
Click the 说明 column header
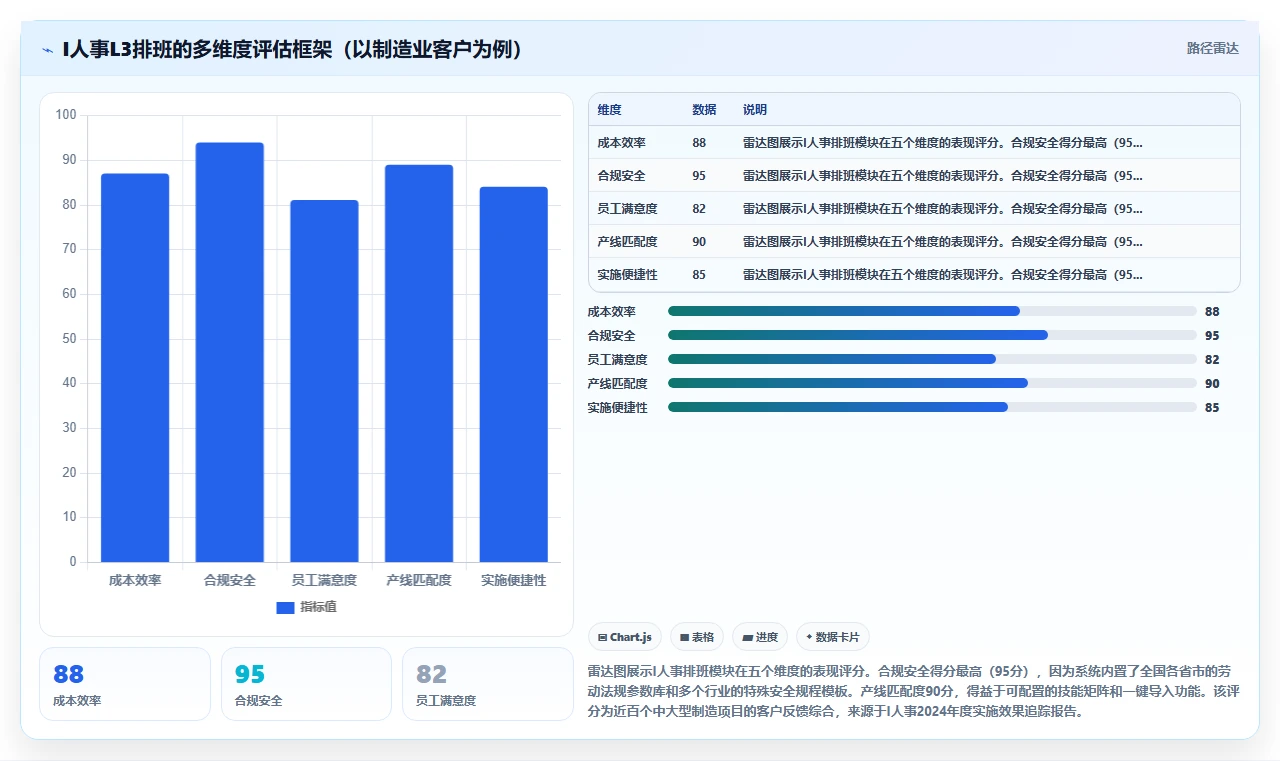click(755, 110)
